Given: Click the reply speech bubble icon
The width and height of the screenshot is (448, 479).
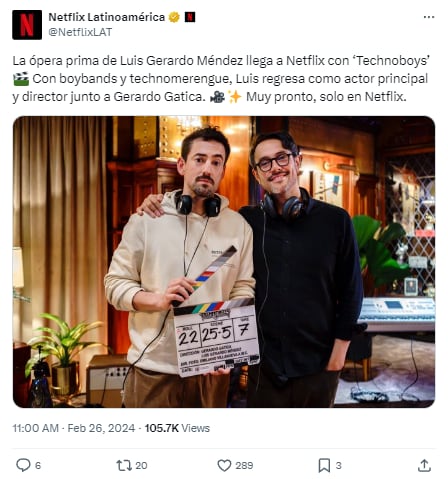Looking at the screenshot, I should [x=23, y=465].
